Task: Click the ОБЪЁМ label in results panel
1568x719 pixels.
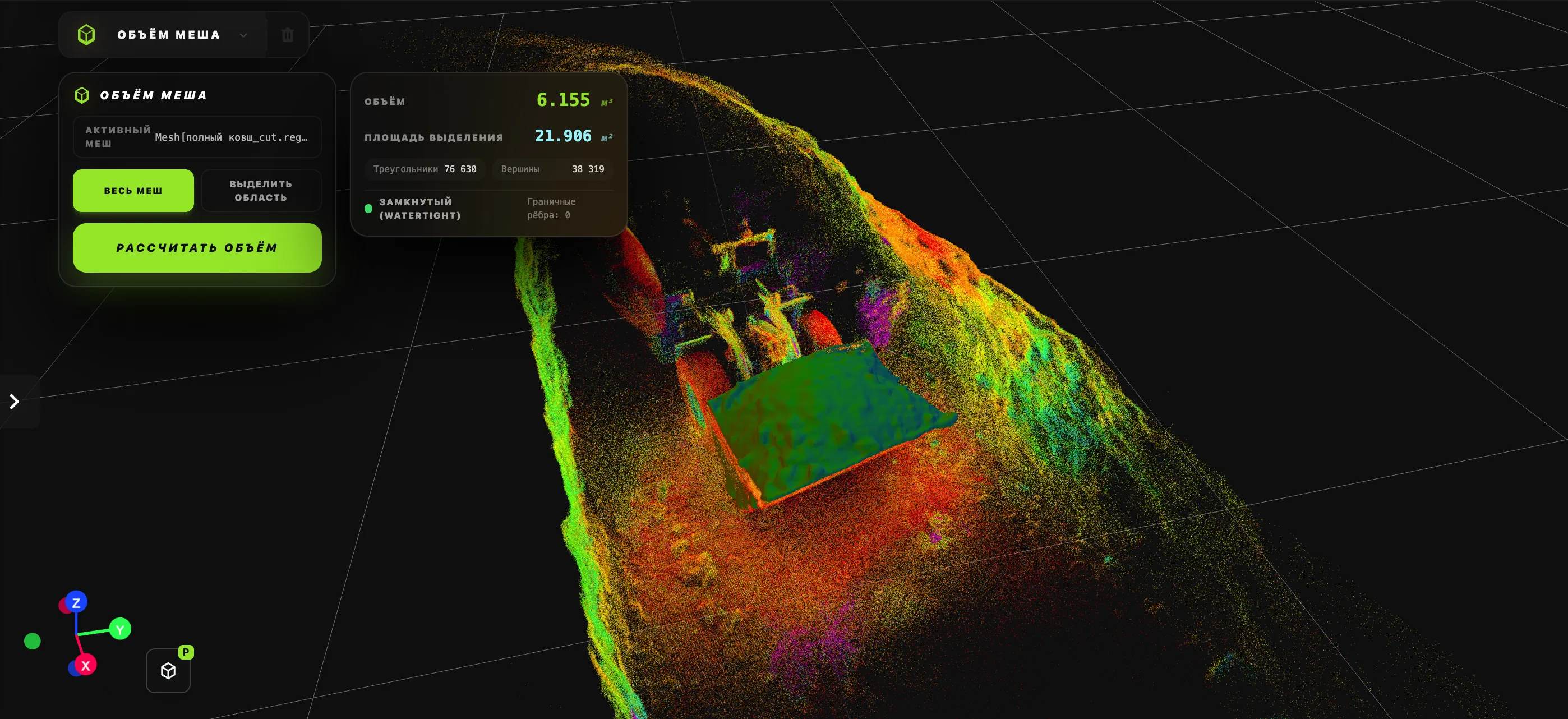Action: [385, 102]
